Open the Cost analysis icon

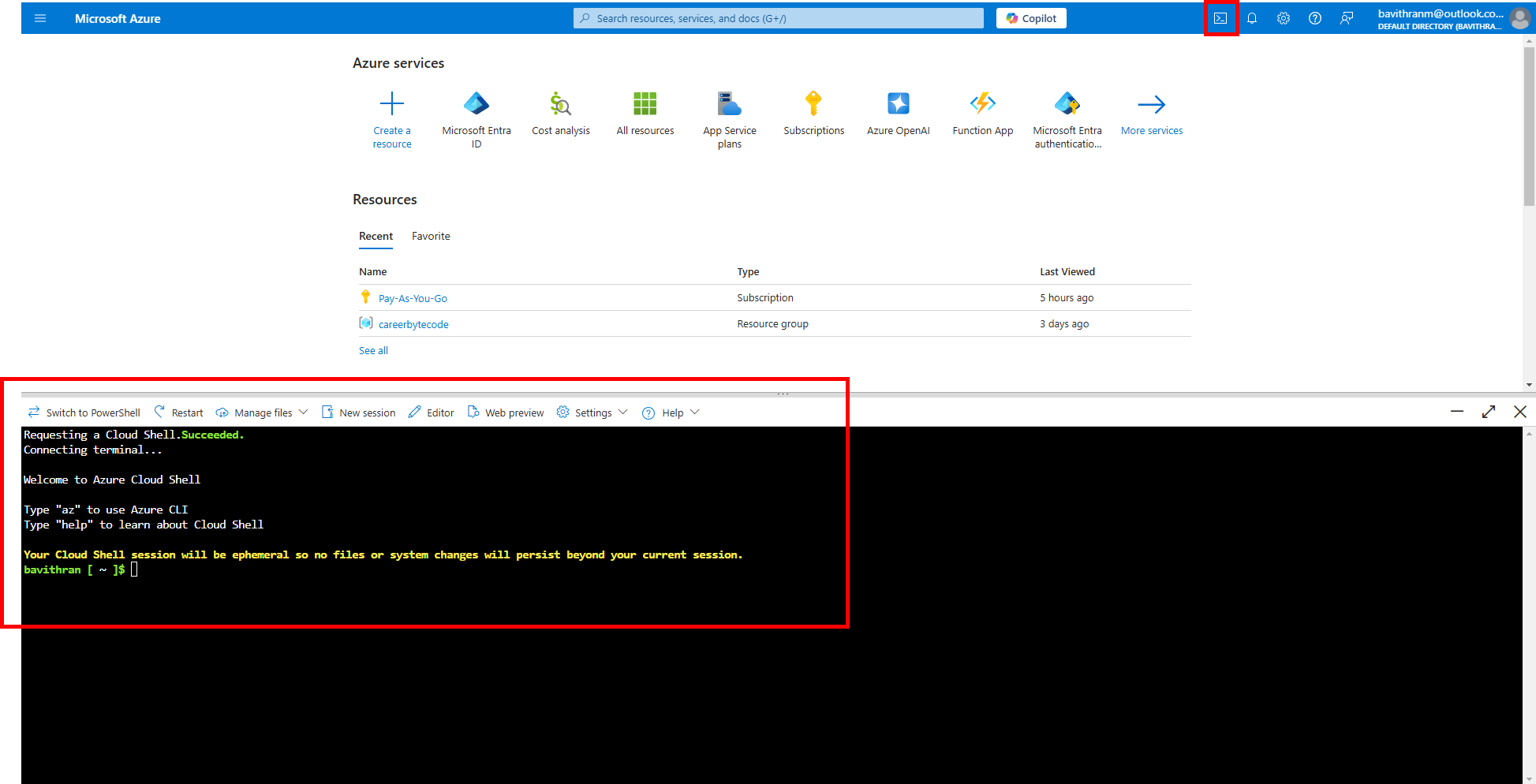click(561, 103)
